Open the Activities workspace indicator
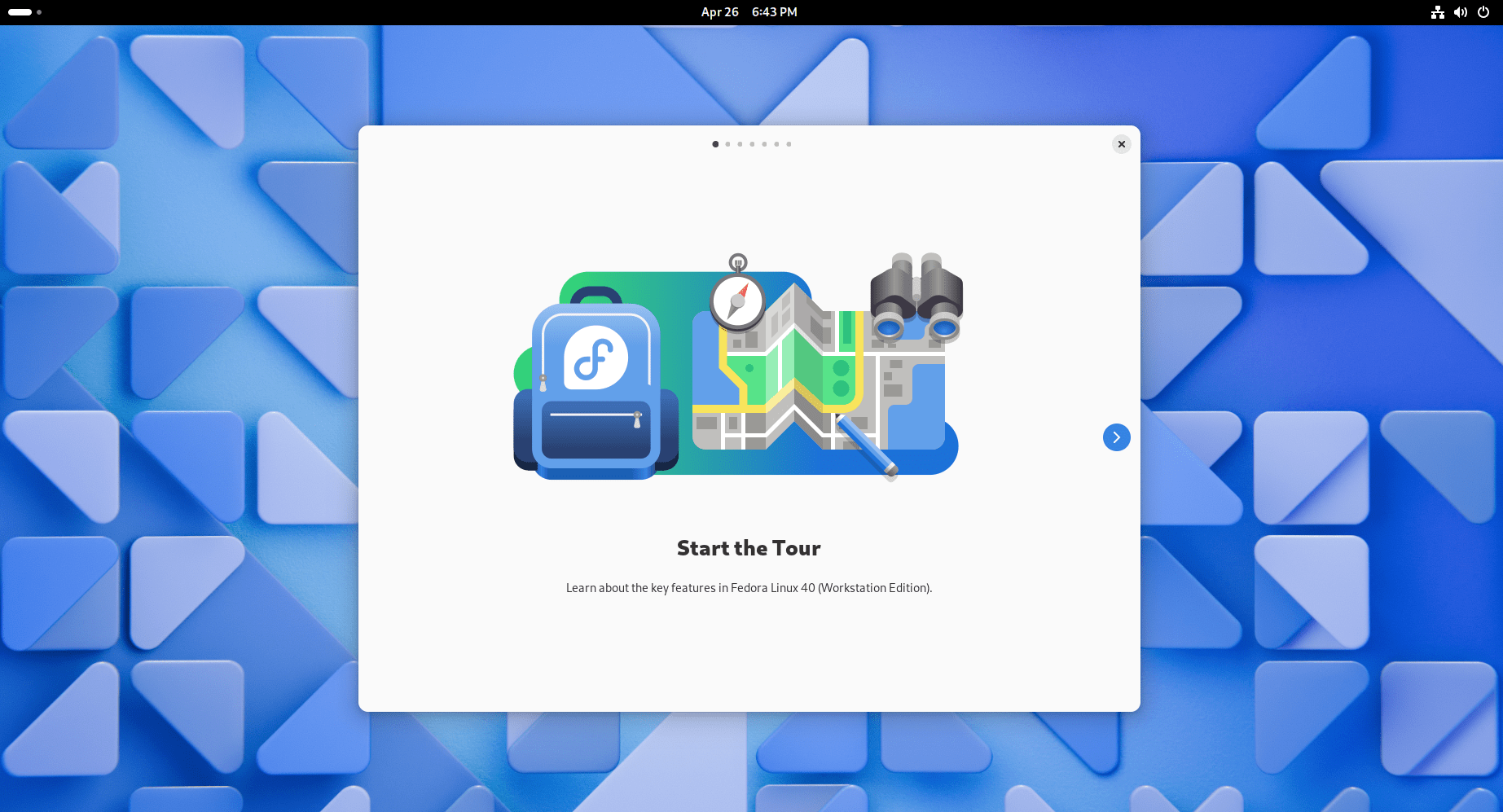1503x812 pixels. coord(24,12)
